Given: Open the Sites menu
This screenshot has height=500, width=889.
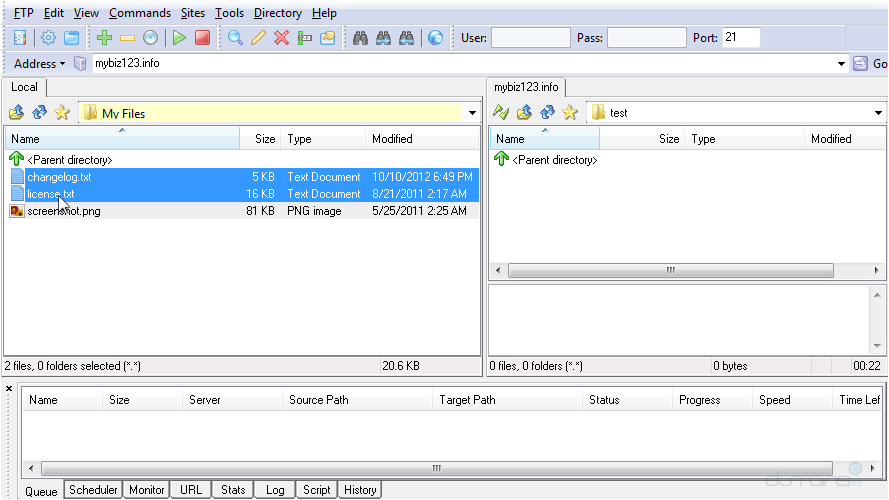Looking at the screenshot, I should pos(193,13).
